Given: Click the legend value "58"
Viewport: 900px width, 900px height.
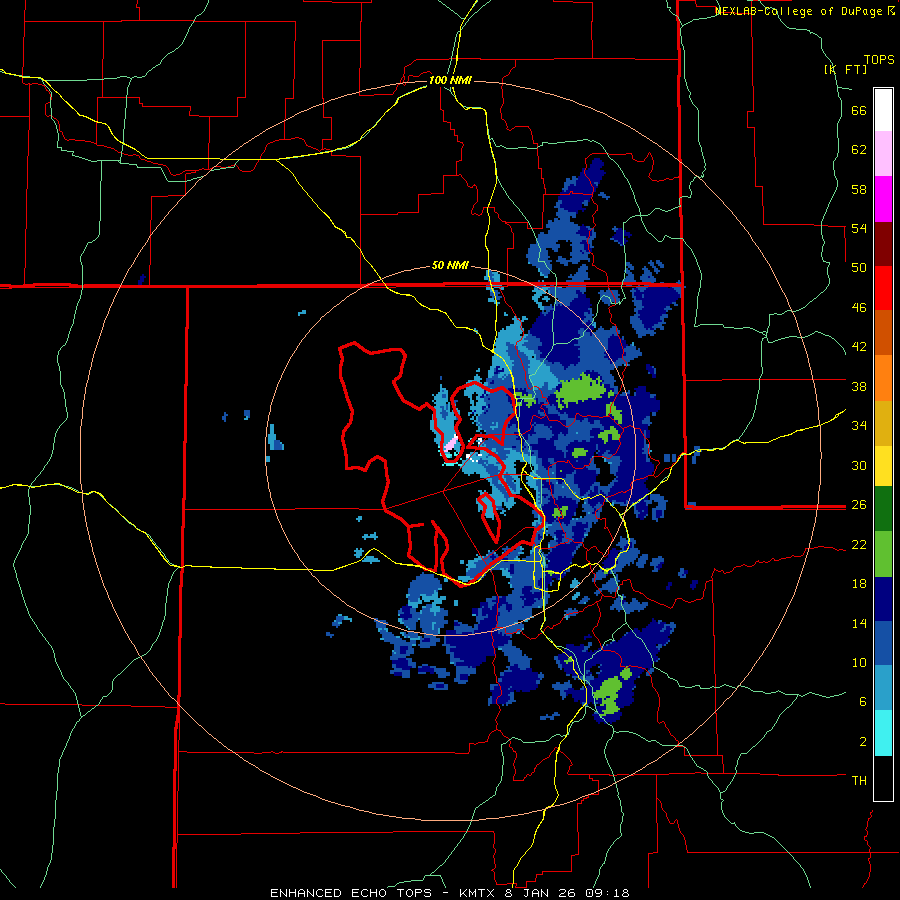Looking at the screenshot, I should (859, 189).
